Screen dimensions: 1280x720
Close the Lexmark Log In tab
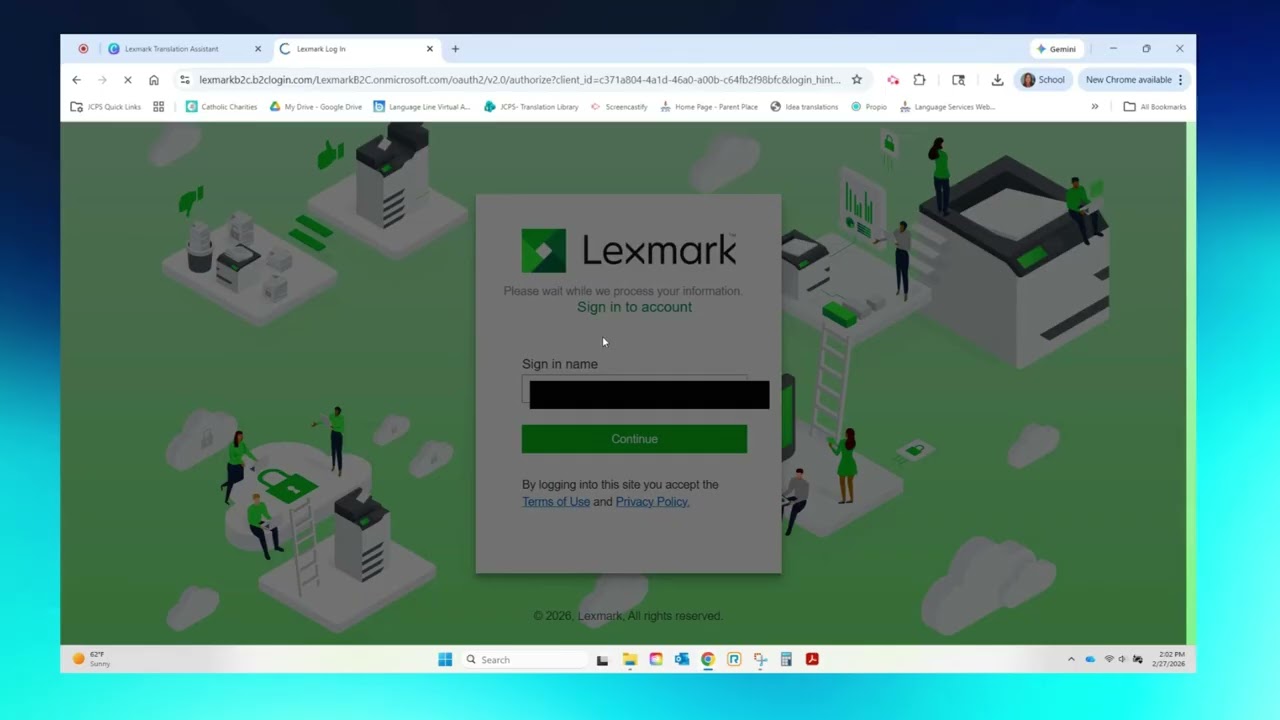(430, 49)
